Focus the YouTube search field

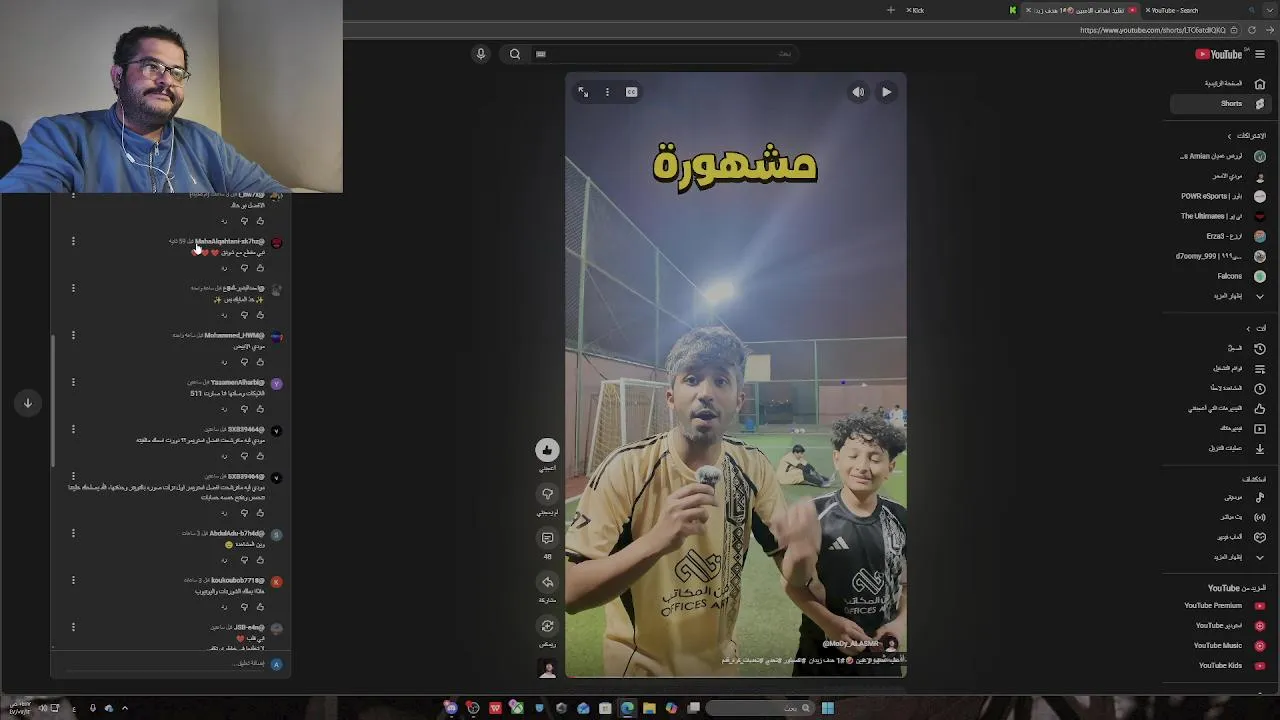click(665, 54)
